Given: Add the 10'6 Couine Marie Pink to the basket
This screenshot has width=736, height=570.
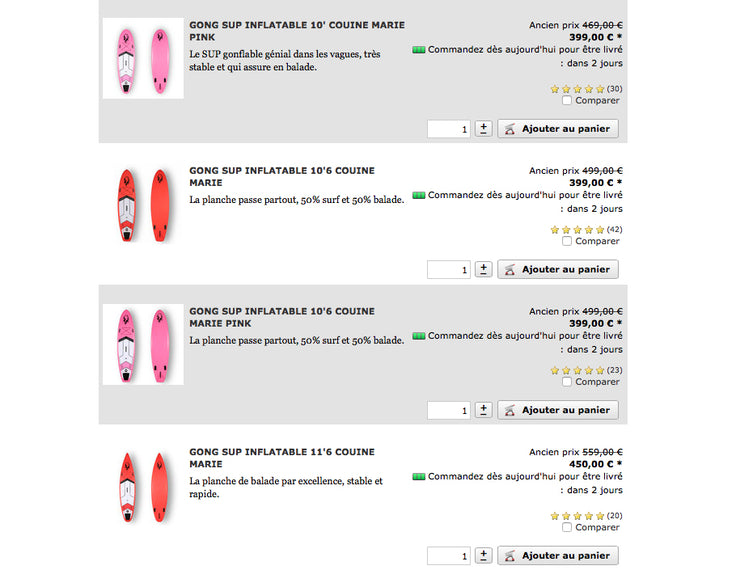Looking at the screenshot, I should click(558, 410).
